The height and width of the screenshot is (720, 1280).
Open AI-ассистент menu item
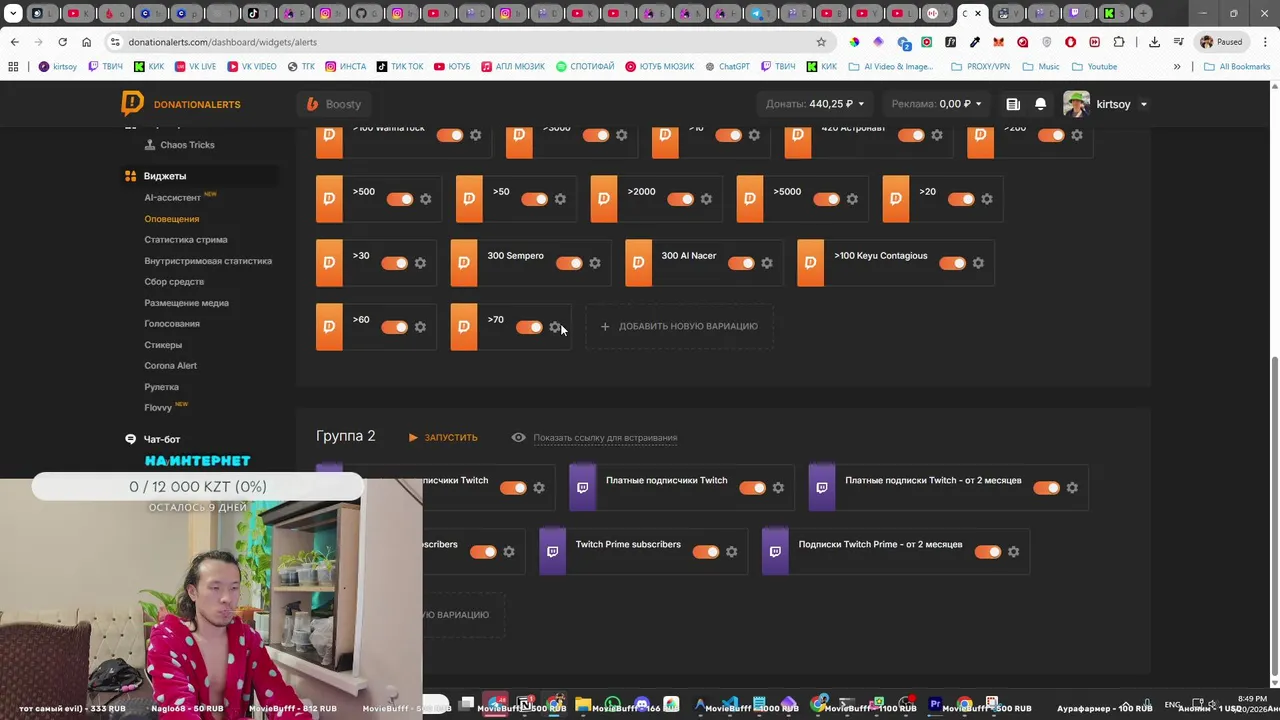click(172, 198)
